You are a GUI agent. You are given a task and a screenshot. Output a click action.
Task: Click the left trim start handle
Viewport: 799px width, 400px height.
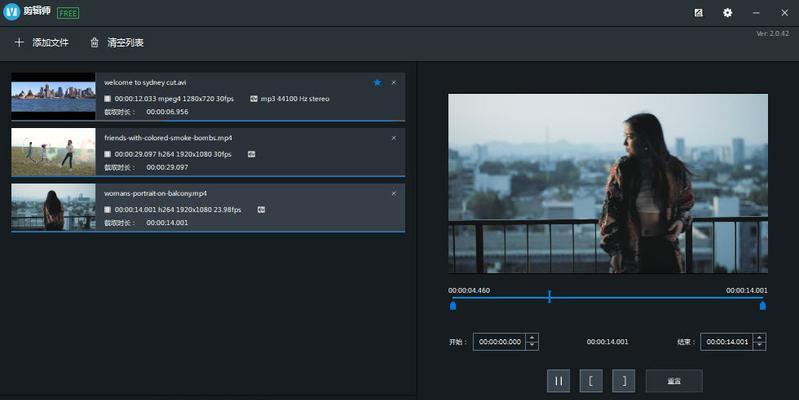[453, 306]
